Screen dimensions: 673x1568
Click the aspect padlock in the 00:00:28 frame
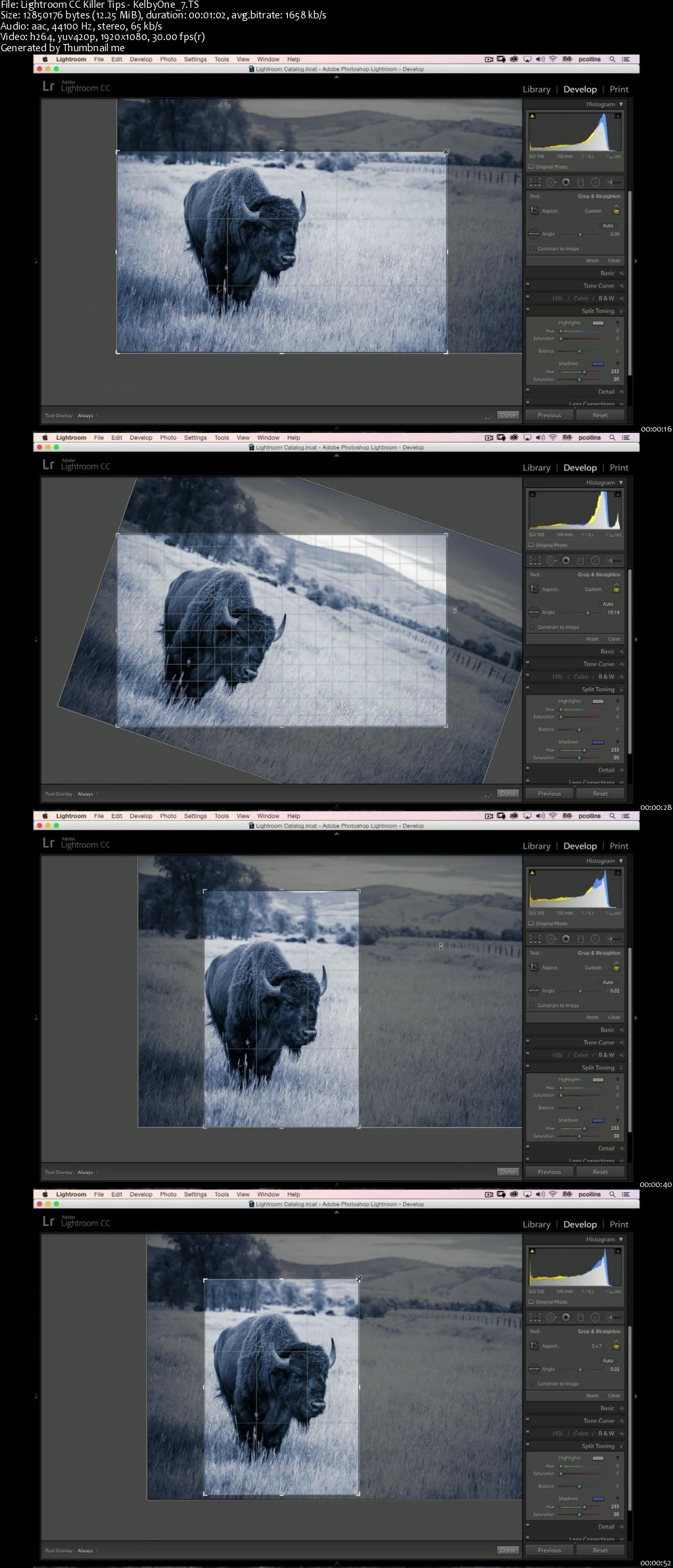[616, 589]
